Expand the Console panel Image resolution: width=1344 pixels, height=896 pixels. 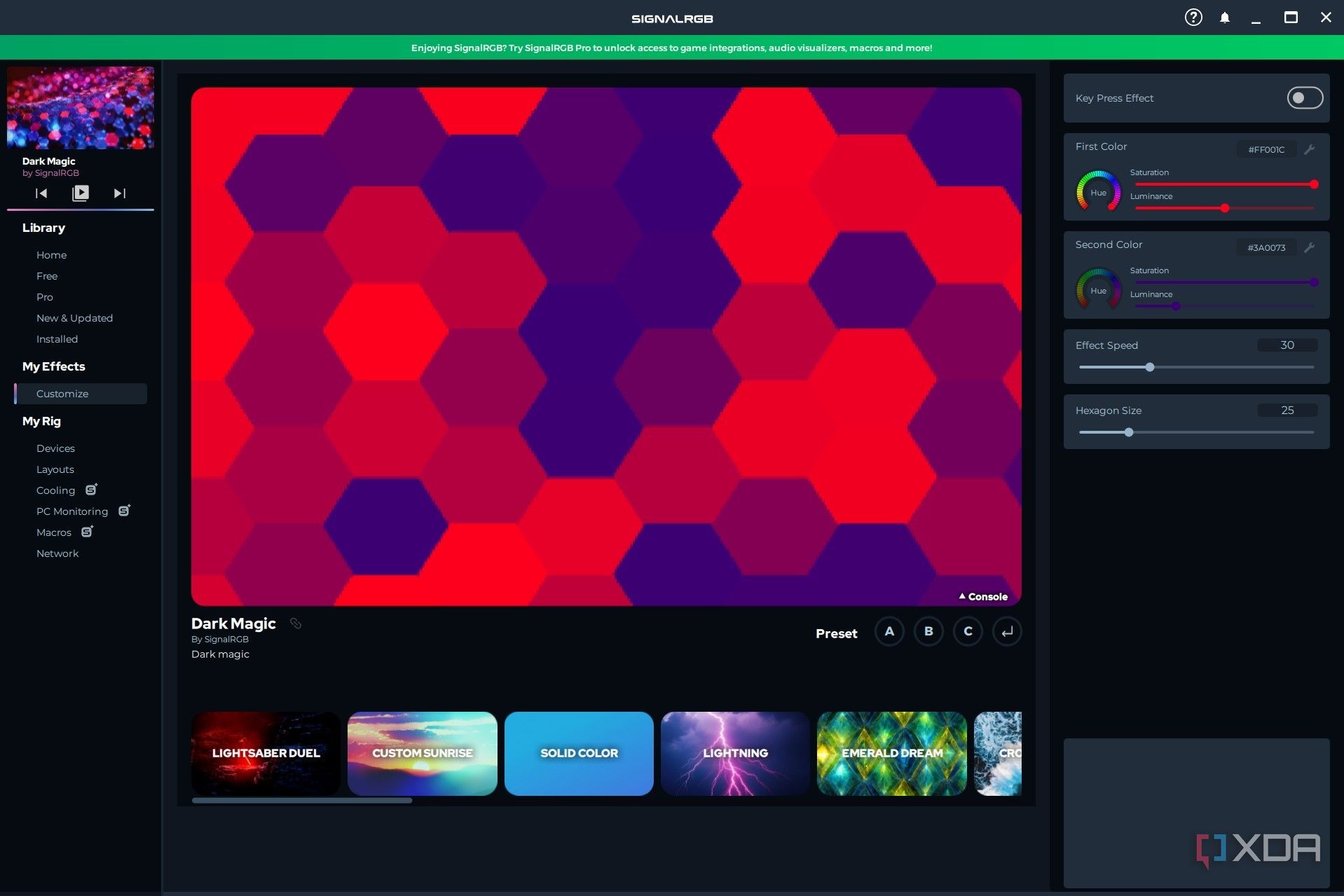click(983, 596)
